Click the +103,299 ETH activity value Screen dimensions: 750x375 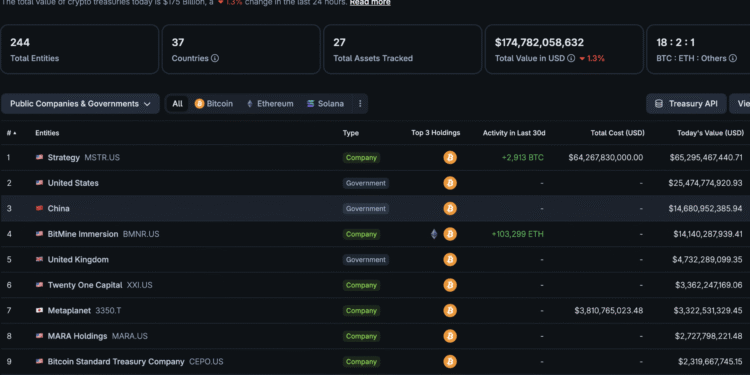[518, 234]
